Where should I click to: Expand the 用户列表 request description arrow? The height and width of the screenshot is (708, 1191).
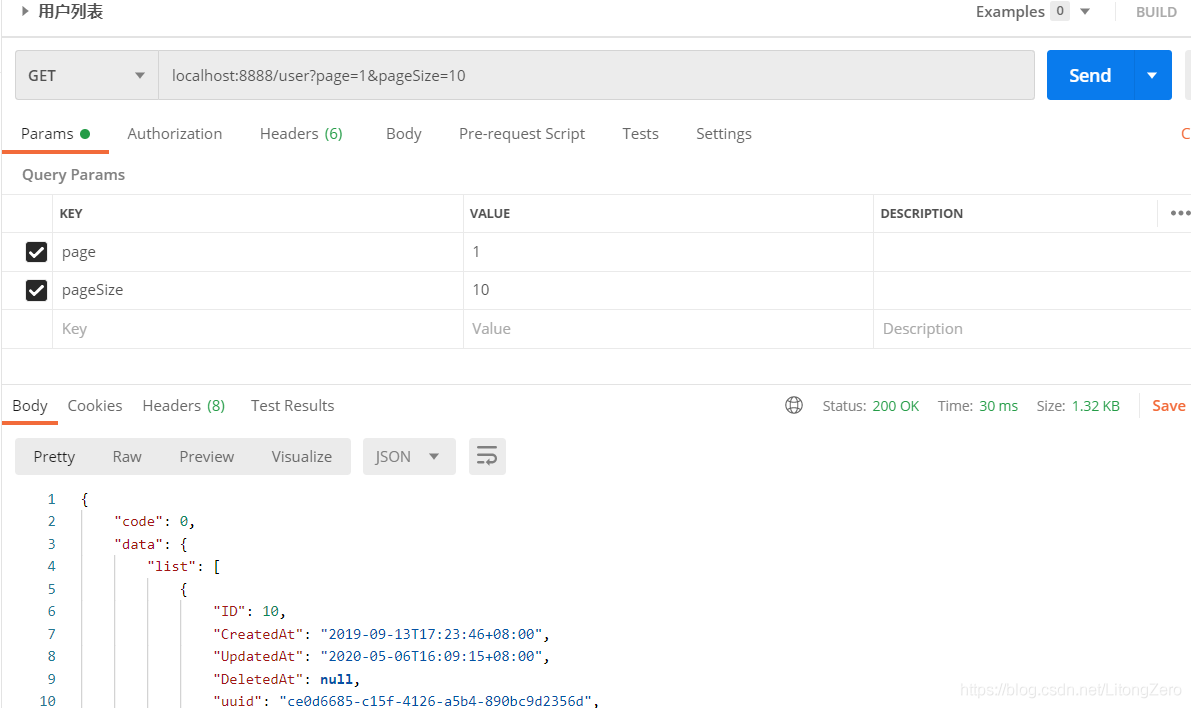point(25,11)
